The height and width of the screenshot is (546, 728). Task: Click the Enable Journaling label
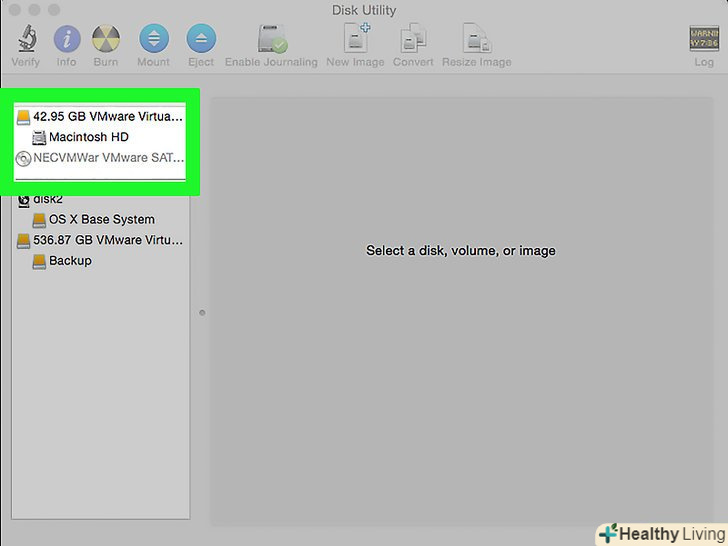pos(271,62)
